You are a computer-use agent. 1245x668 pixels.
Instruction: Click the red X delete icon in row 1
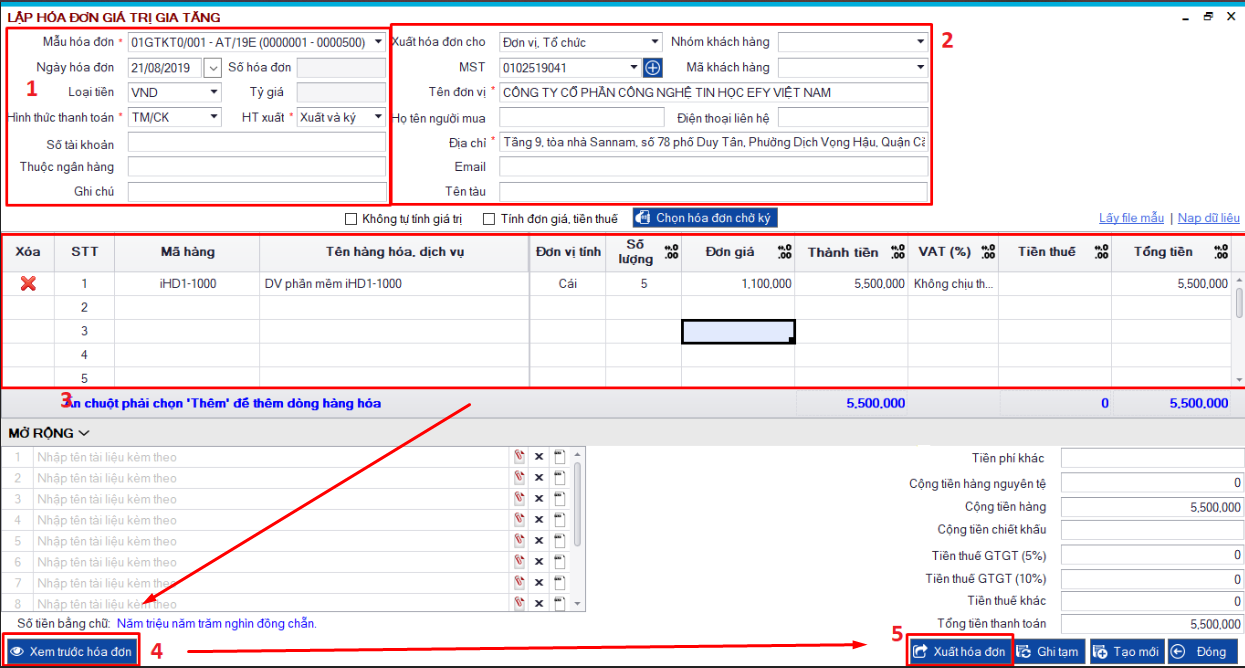28,284
